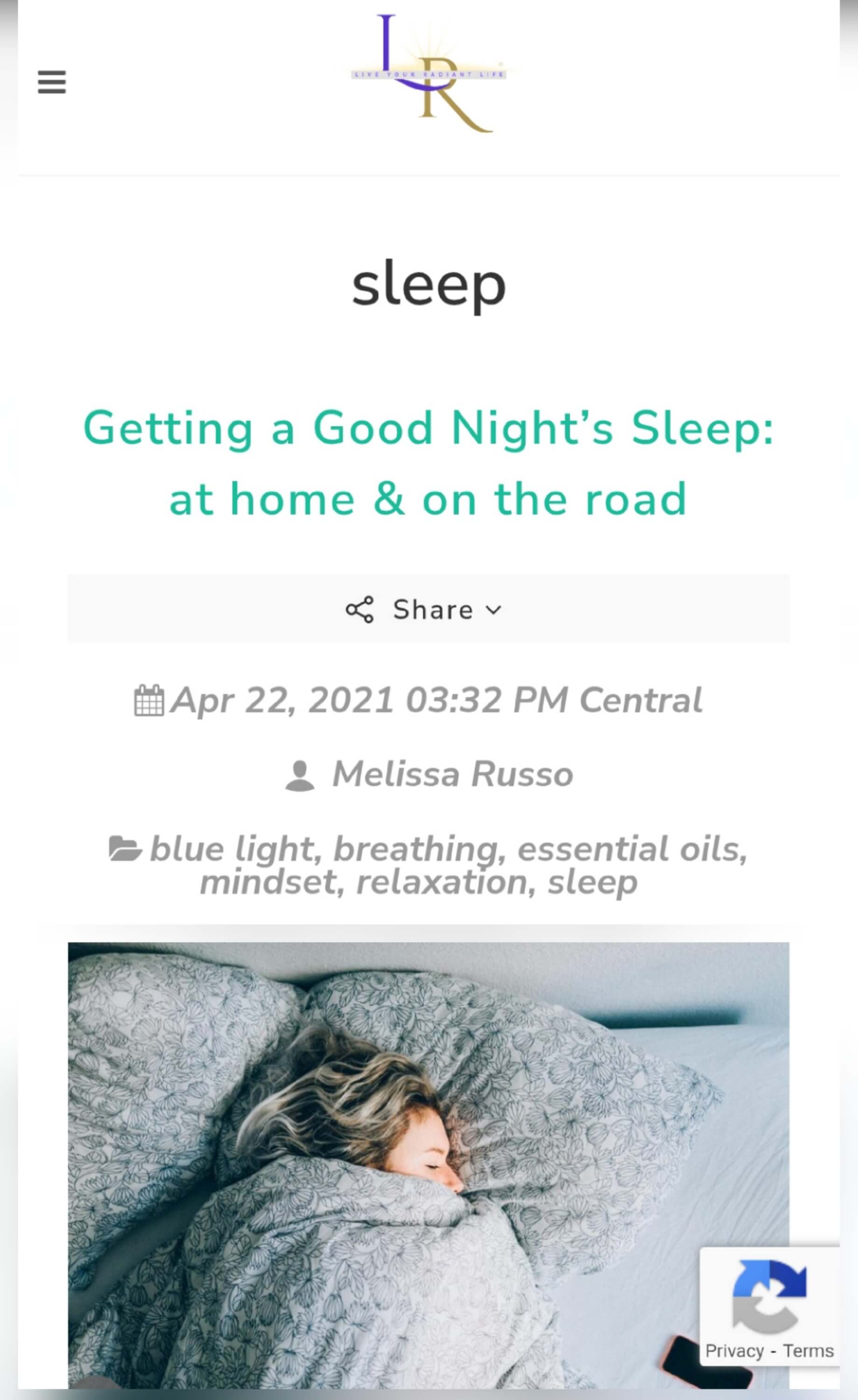
Task: Select the essential oils category
Action: pos(628,849)
